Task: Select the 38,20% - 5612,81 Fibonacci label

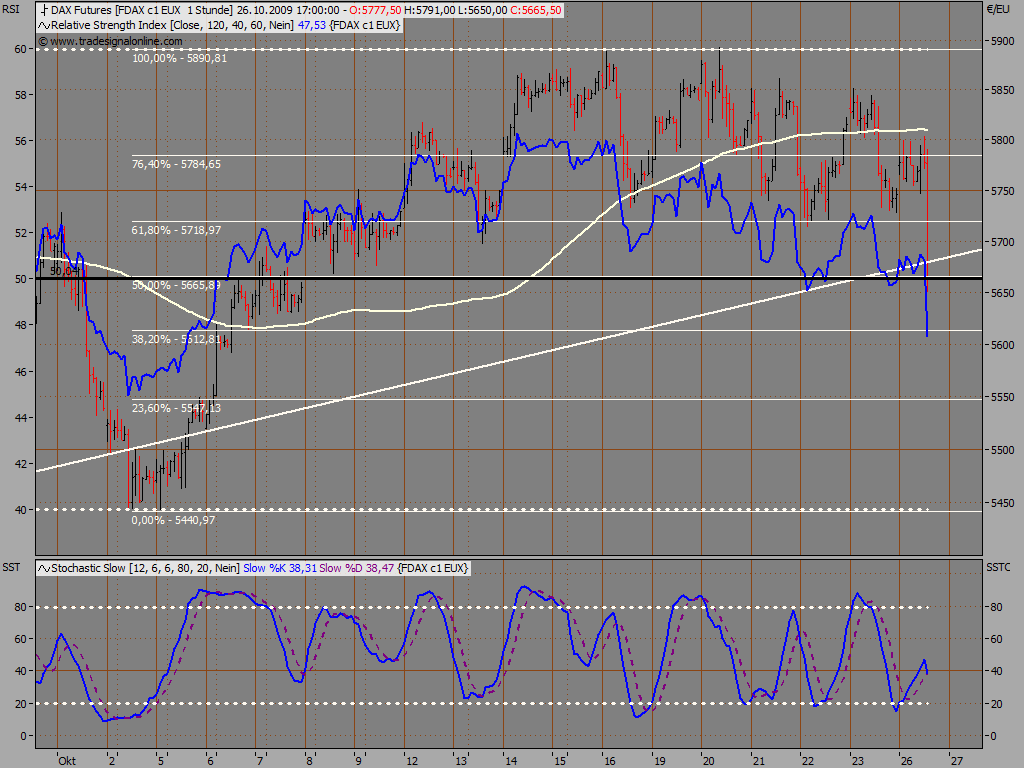Action: (x=176, y=339)
